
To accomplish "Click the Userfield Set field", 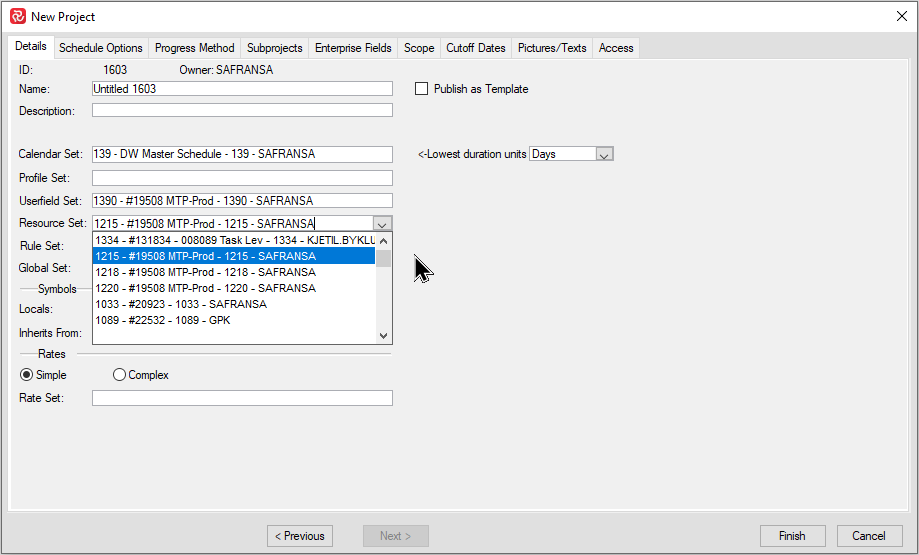I will point(242,200).
